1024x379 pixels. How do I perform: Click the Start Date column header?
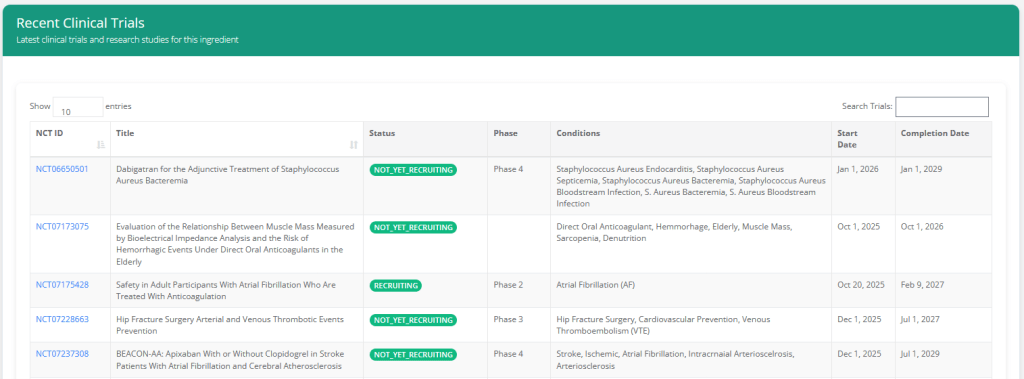pyautogui.click(x=863, y=139)
